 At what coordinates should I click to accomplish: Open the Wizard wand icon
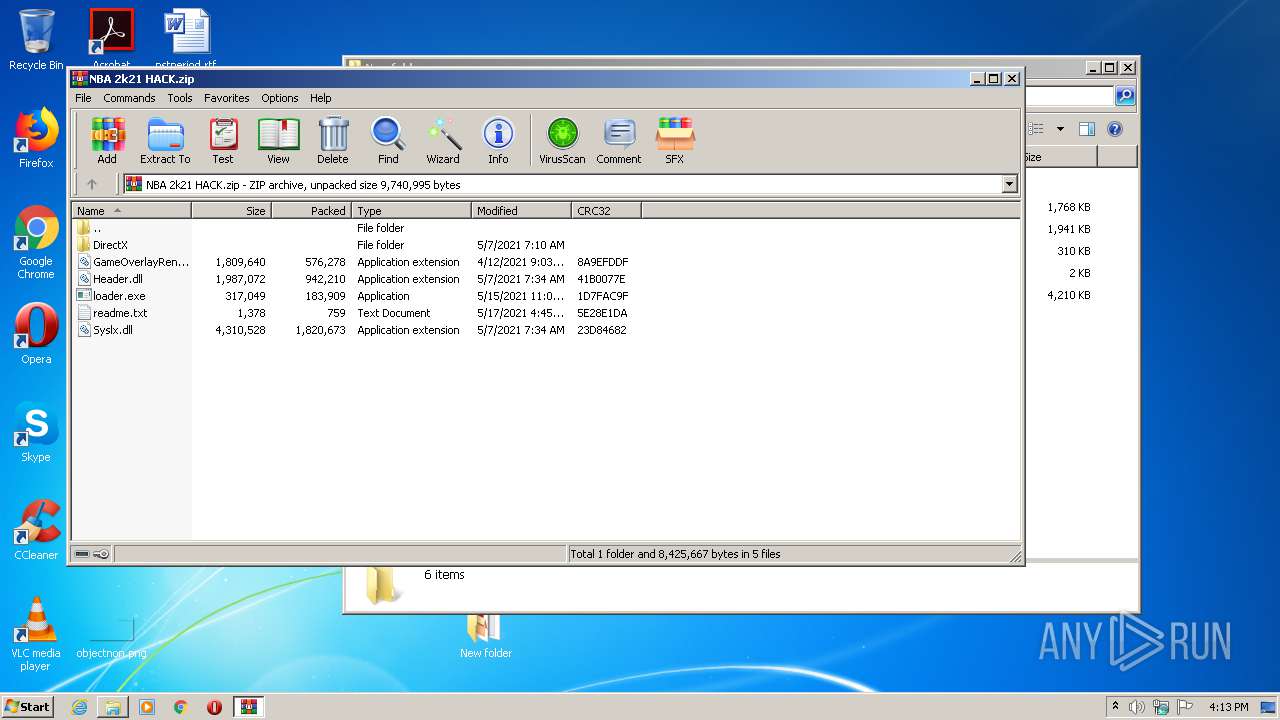click(443, 140)
